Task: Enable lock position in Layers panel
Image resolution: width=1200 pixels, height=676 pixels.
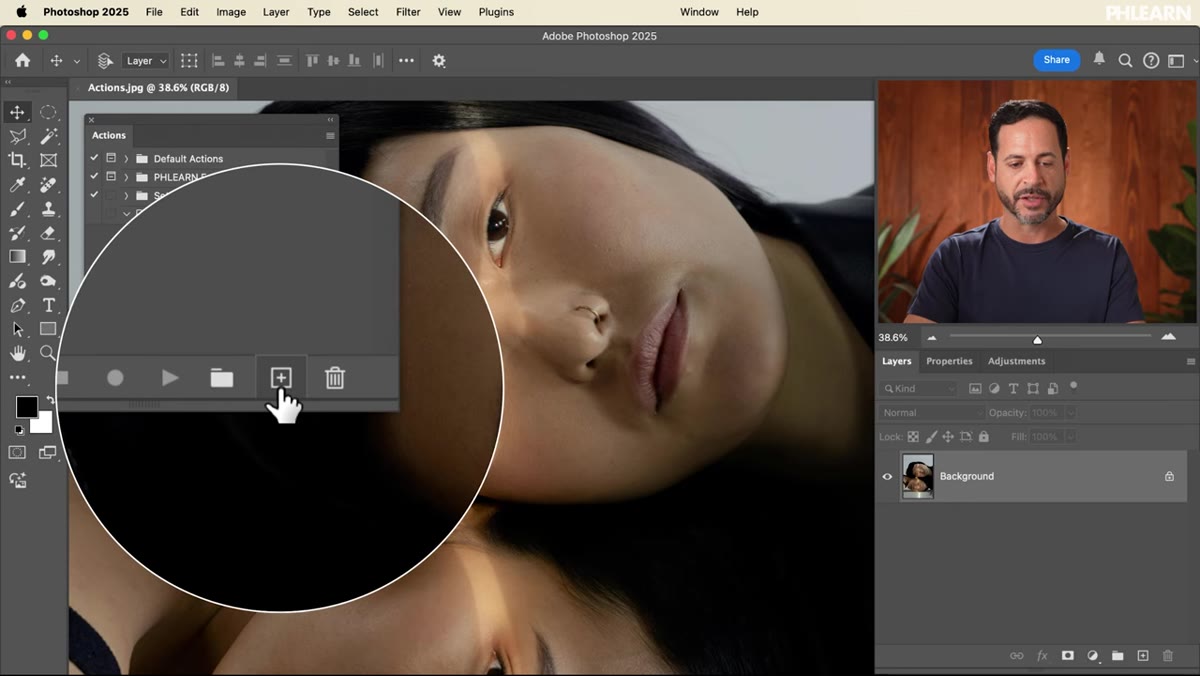Action: click(x=949, y=437)
